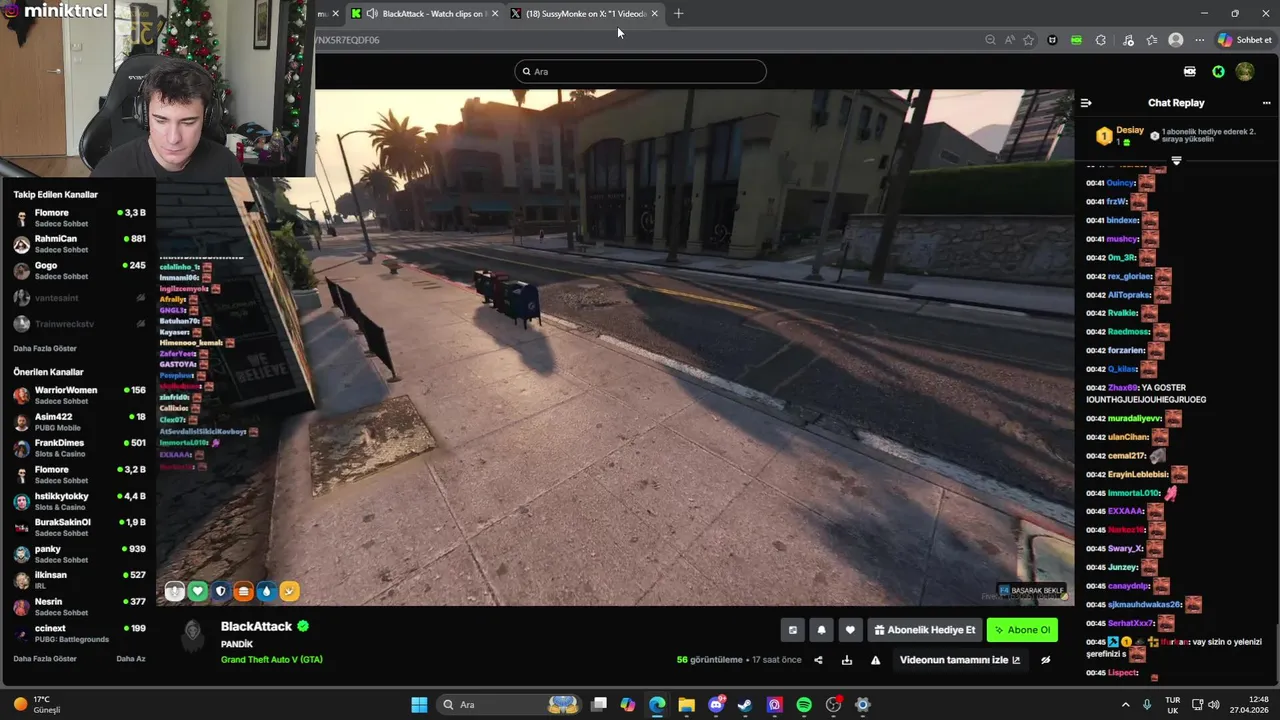Click the black cat extension icon
Viewport: 1280px width, 720px height.
[x=1052, y=40]
